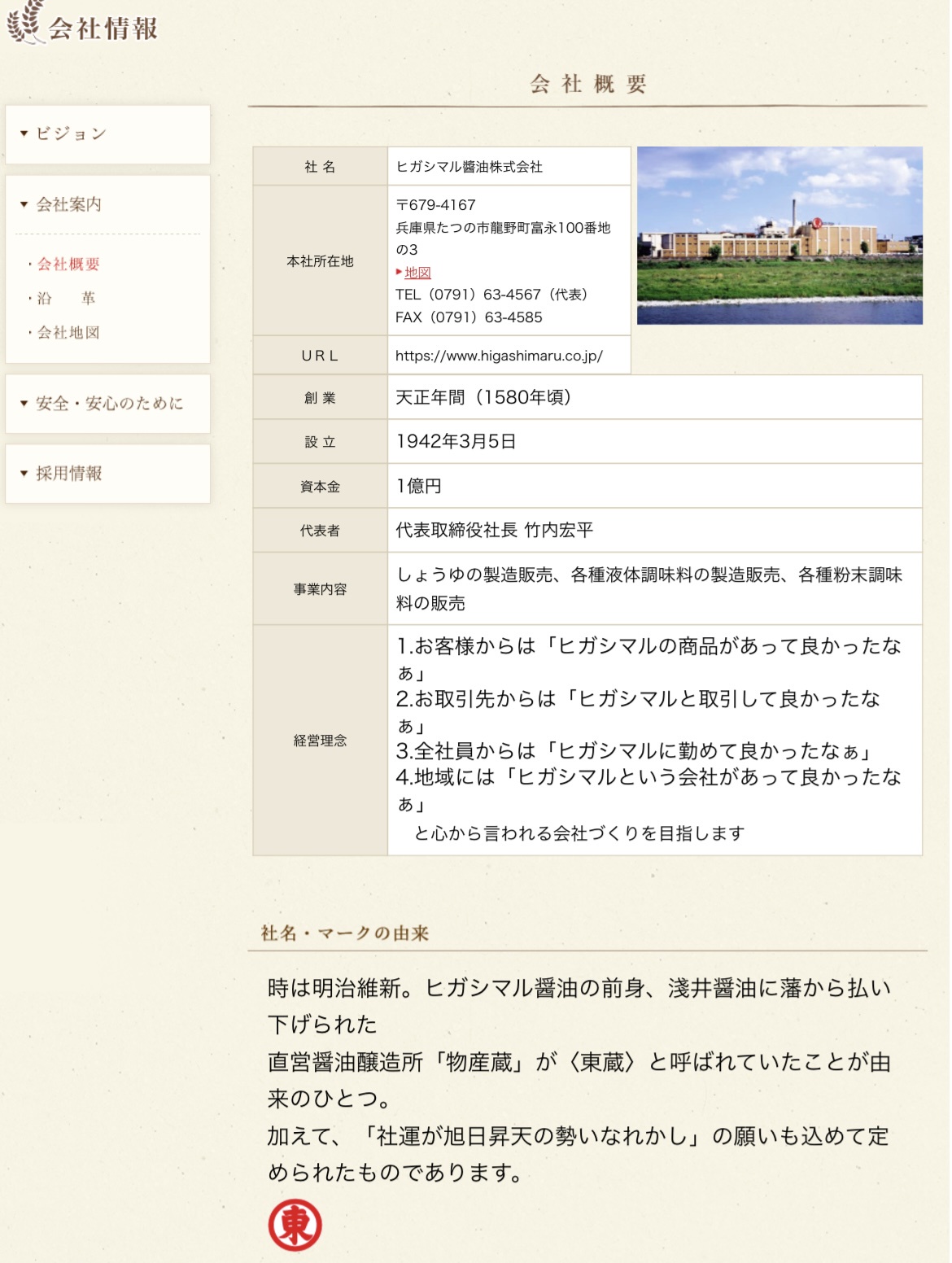The image size is (952, 1263).
Task: Click the founding value 天正年間（1580年頃）
Action: (484, 397)
